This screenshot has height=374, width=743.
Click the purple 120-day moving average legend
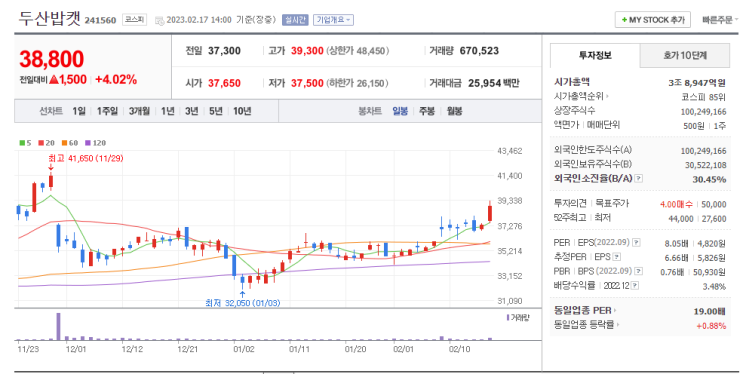tap(95, 143)
